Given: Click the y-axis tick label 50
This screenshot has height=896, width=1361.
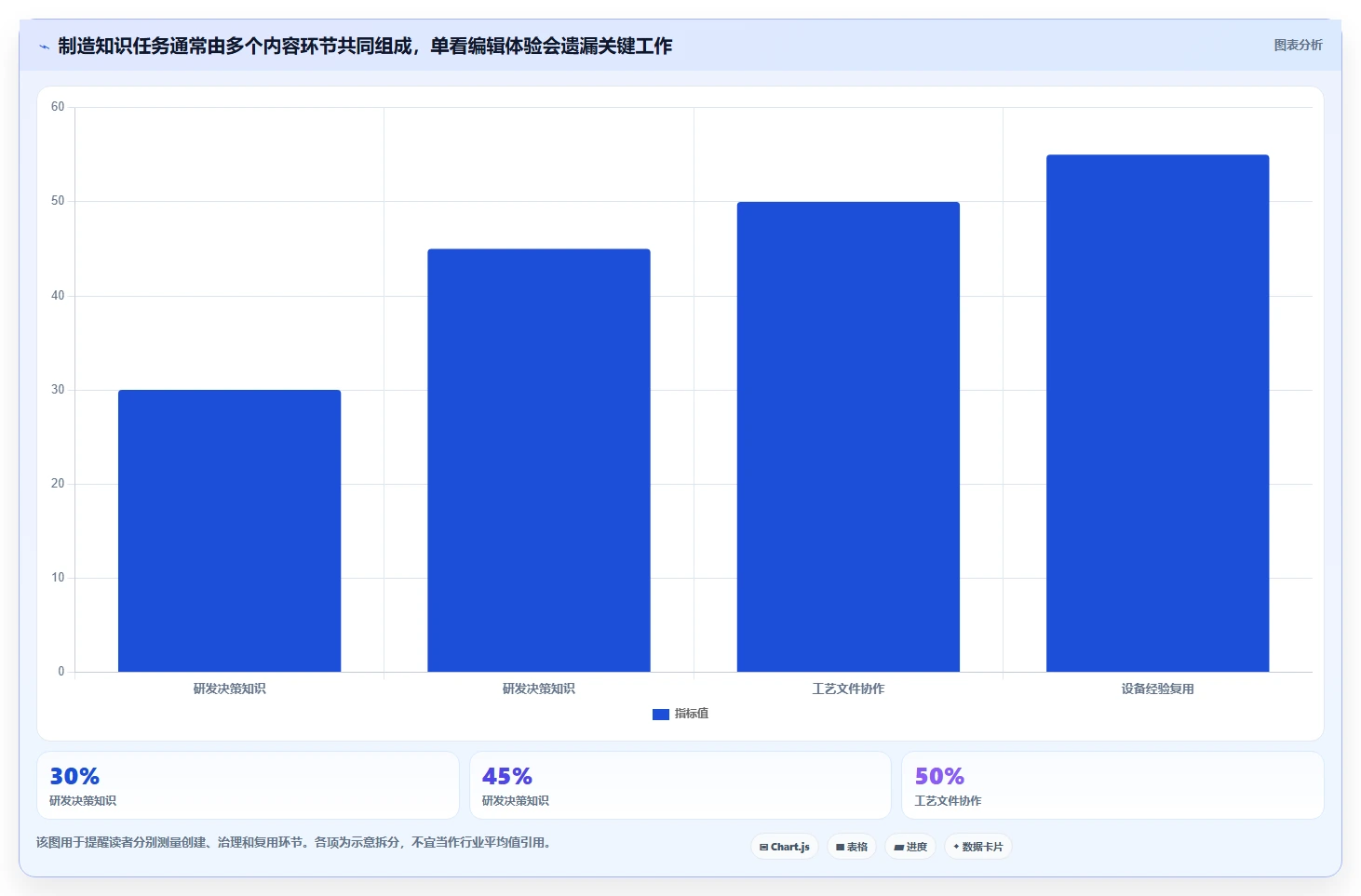Looking at the screenshot, I should point(58,201).
